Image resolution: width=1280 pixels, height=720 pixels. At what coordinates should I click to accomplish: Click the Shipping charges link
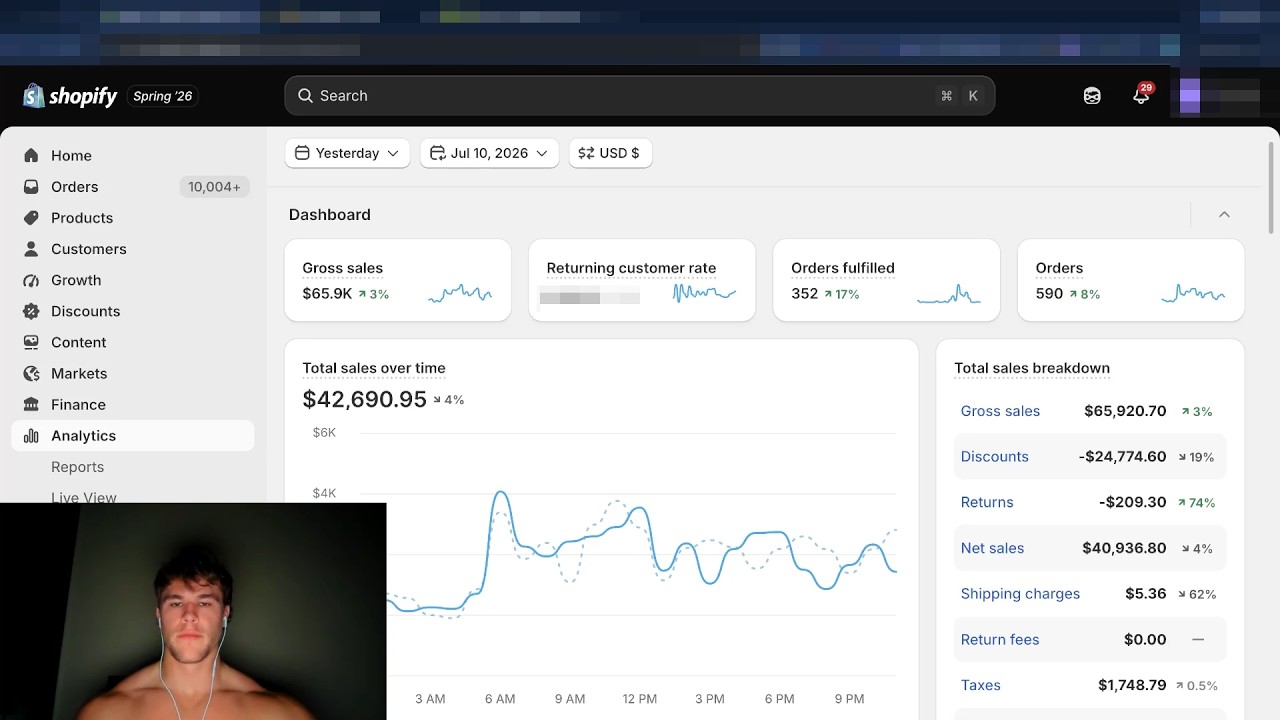1020,594
